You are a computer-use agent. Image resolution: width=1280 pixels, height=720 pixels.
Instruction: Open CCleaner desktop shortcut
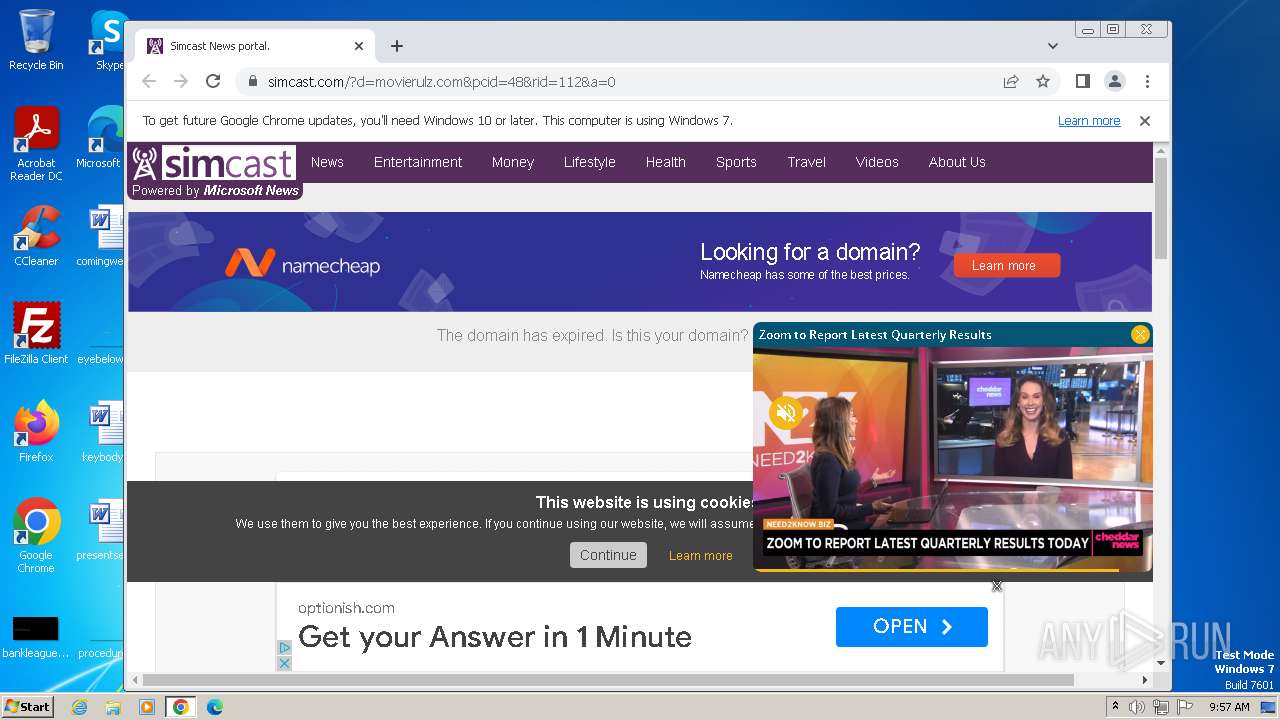click(x=36, y=236)
